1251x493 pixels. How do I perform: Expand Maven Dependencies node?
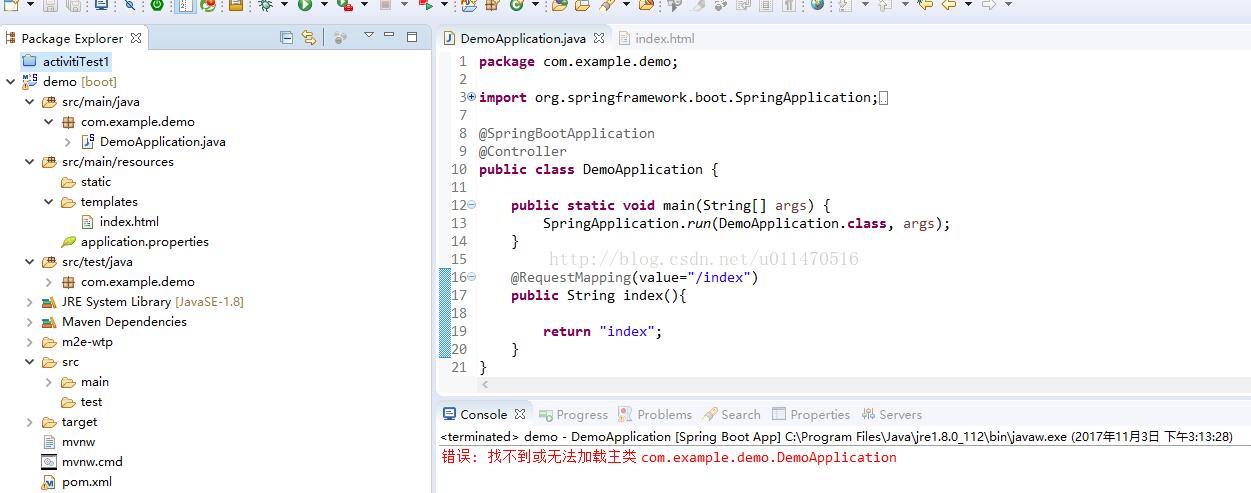(x=29, y=322)
